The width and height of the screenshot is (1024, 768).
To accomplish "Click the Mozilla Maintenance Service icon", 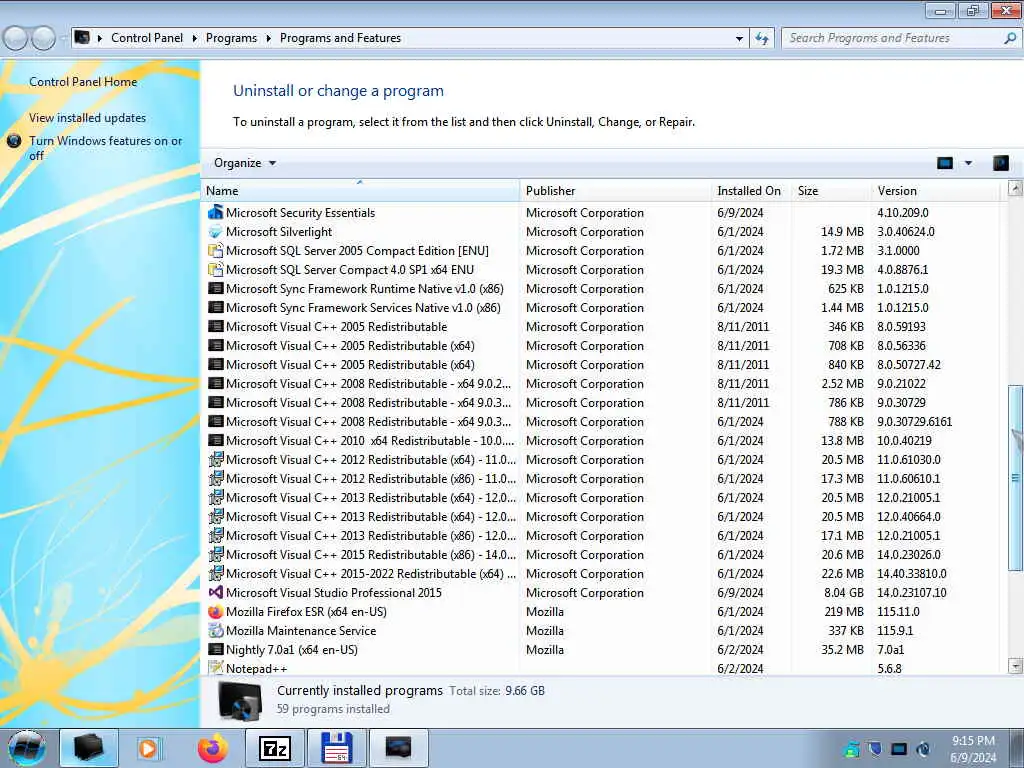I will click(x=216, y=630).
